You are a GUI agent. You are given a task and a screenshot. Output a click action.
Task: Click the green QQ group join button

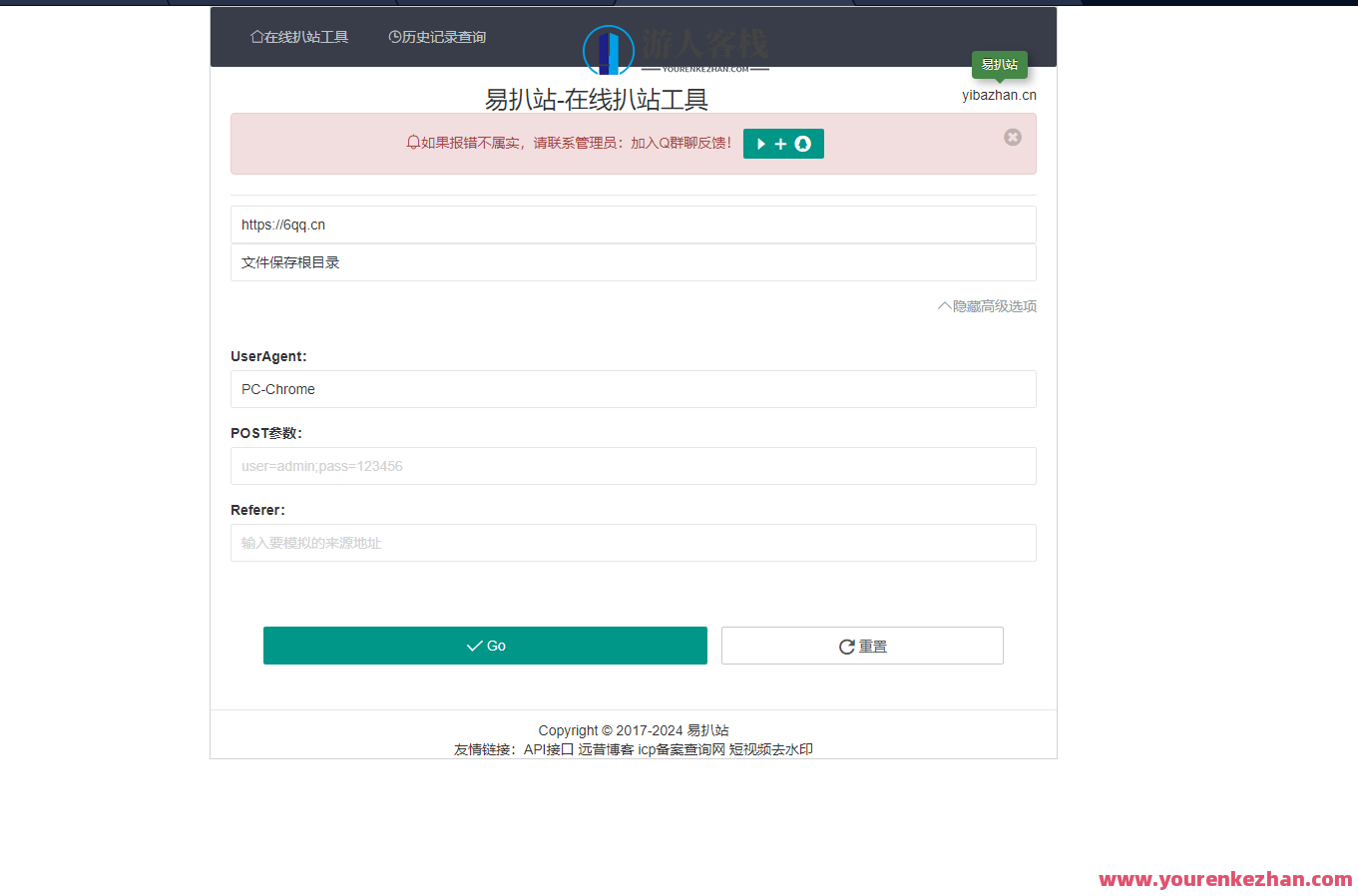pyautogui.click(x=783, y=143)
